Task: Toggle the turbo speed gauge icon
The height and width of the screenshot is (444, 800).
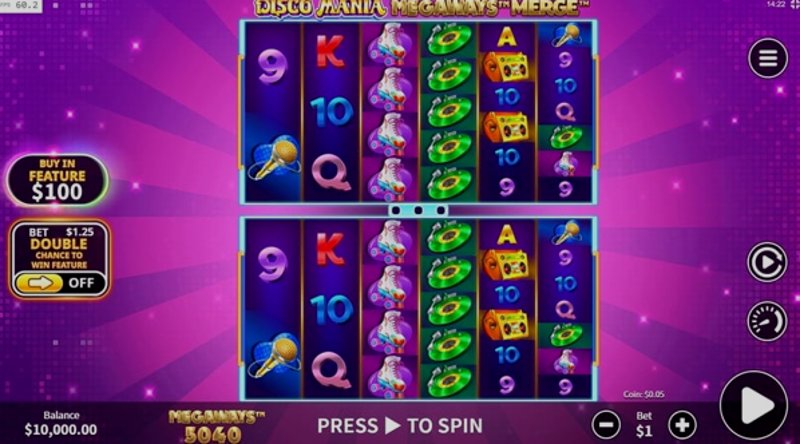Action: pos(767,321)
